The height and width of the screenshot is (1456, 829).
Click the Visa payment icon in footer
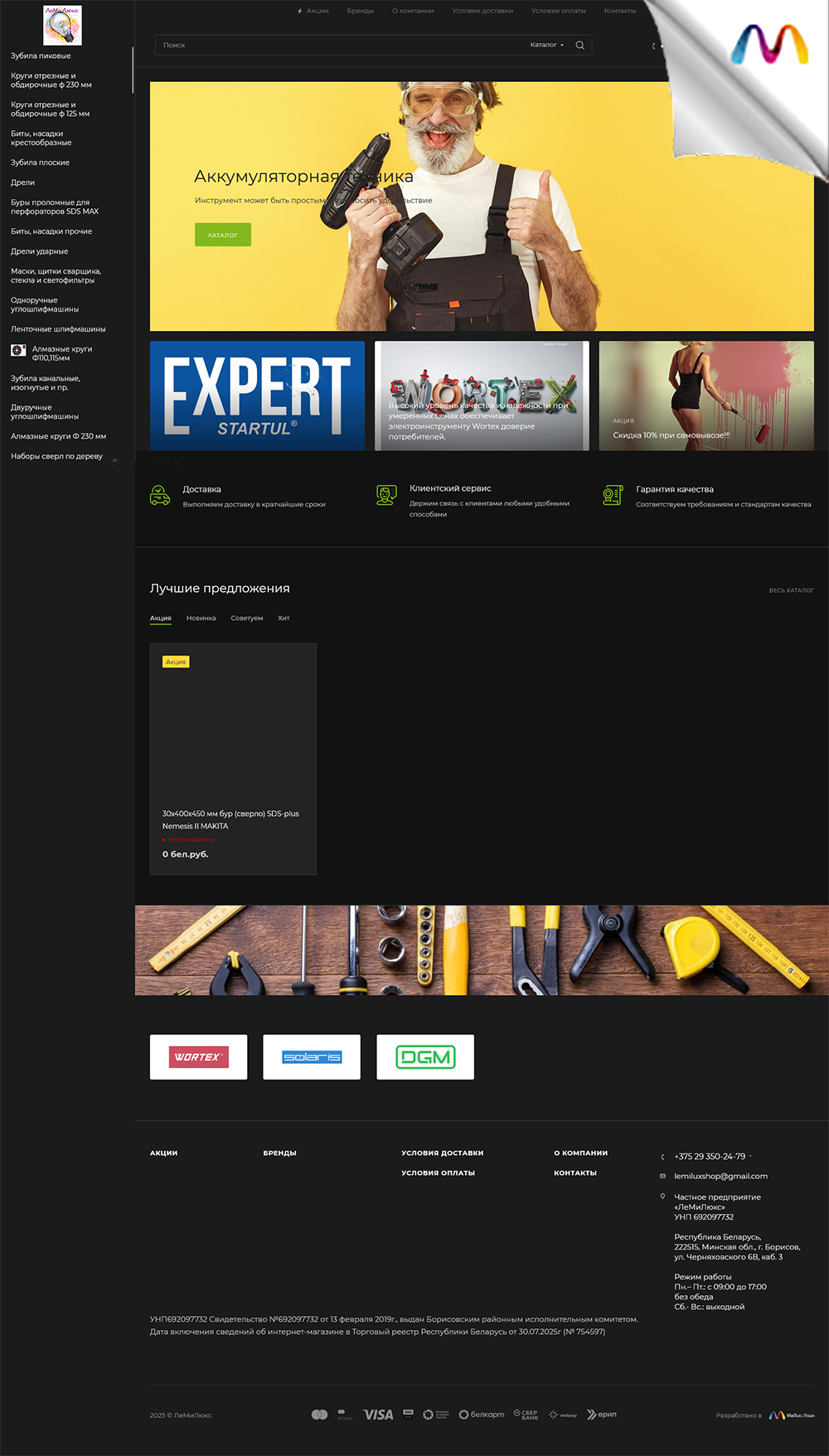pos(378,1415)
